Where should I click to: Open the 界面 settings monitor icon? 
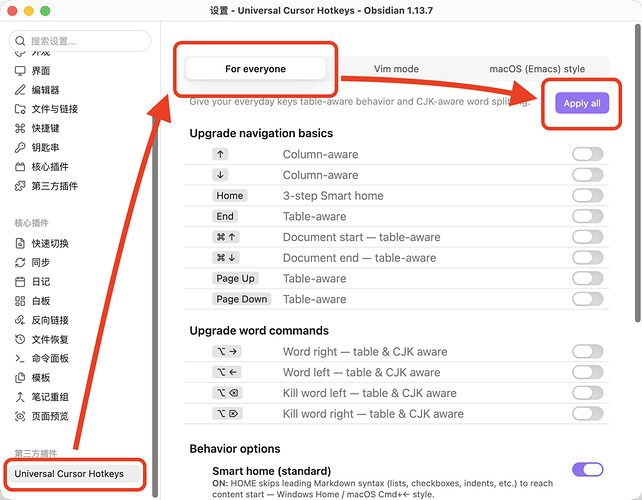(20, 71)
